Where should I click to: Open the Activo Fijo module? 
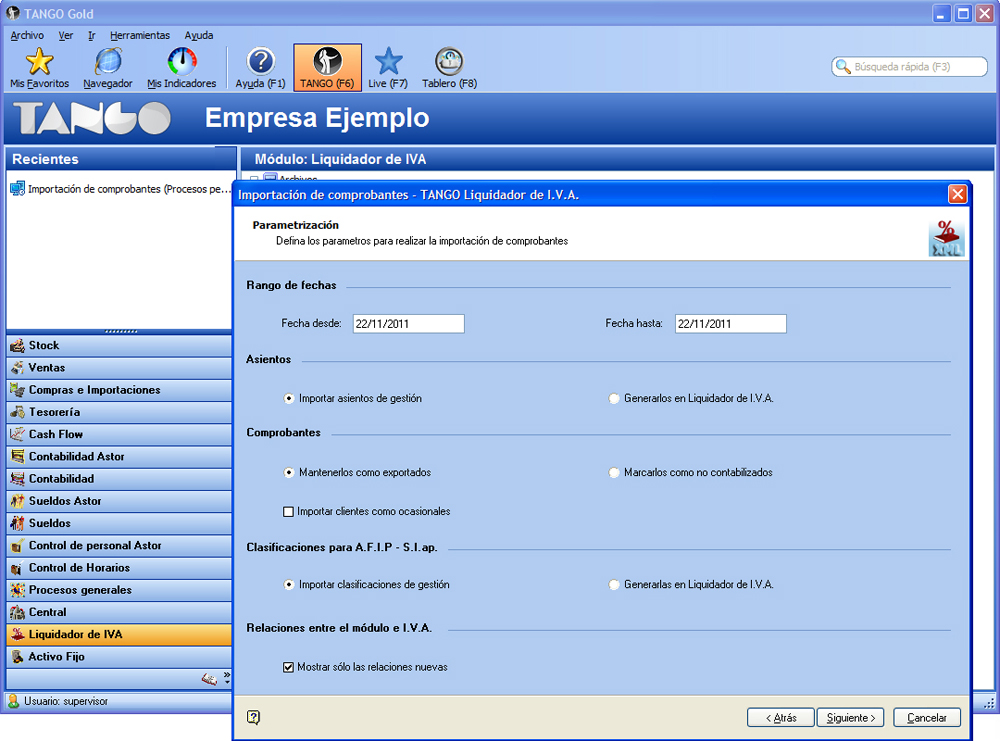pyautogui.click(x=119, y=657)
